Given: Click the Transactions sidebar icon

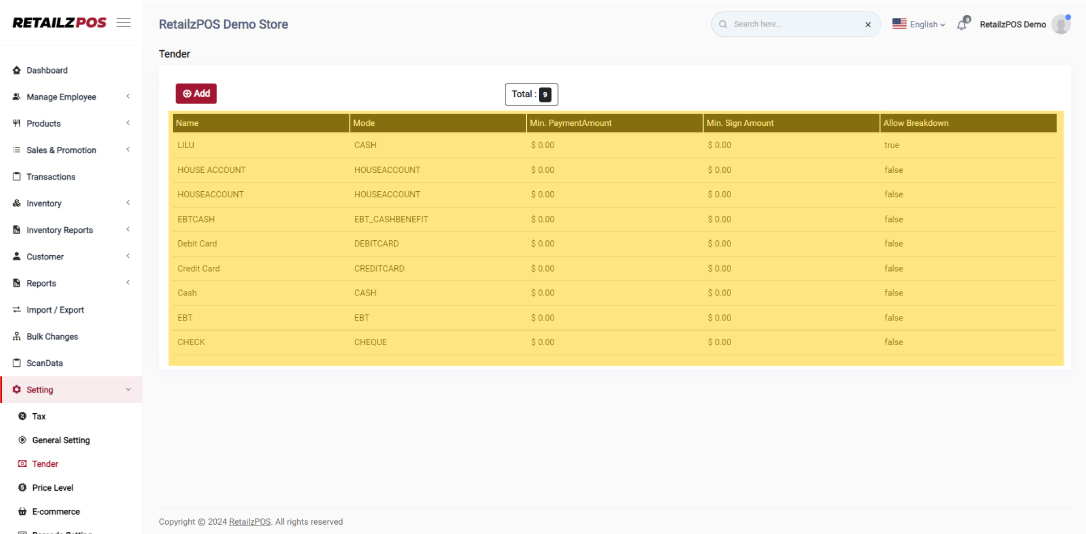Looking at the screenshot, I should [x=16, y=177].
